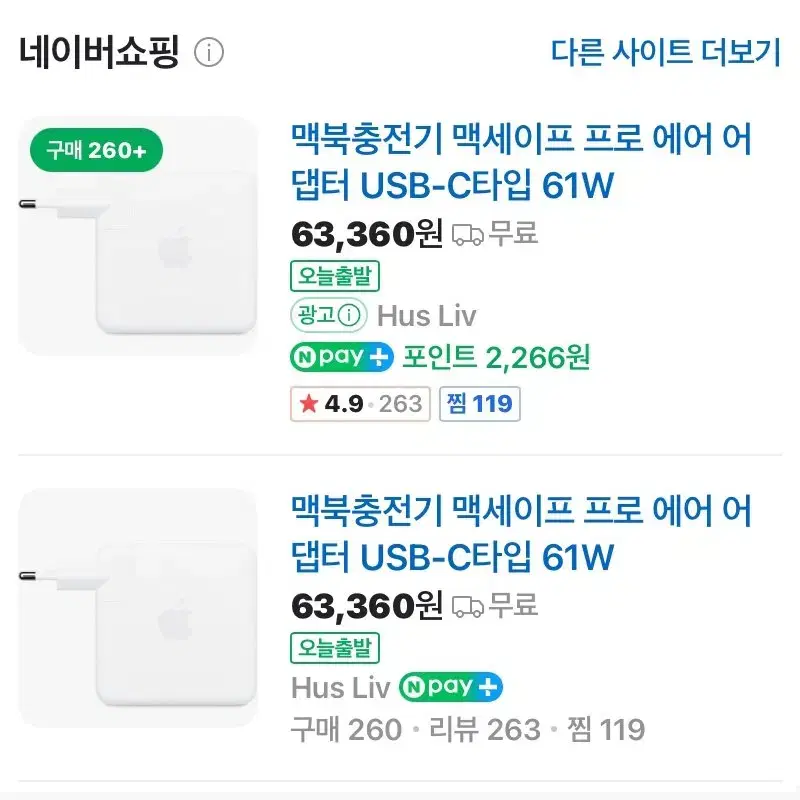Open the first charger product thumbnail

pos(138,236)
